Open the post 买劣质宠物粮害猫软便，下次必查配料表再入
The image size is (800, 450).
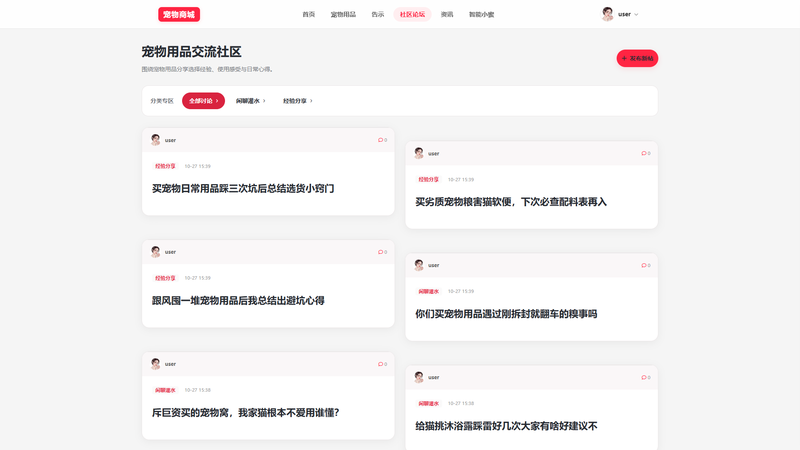click(x=511, y=202)
